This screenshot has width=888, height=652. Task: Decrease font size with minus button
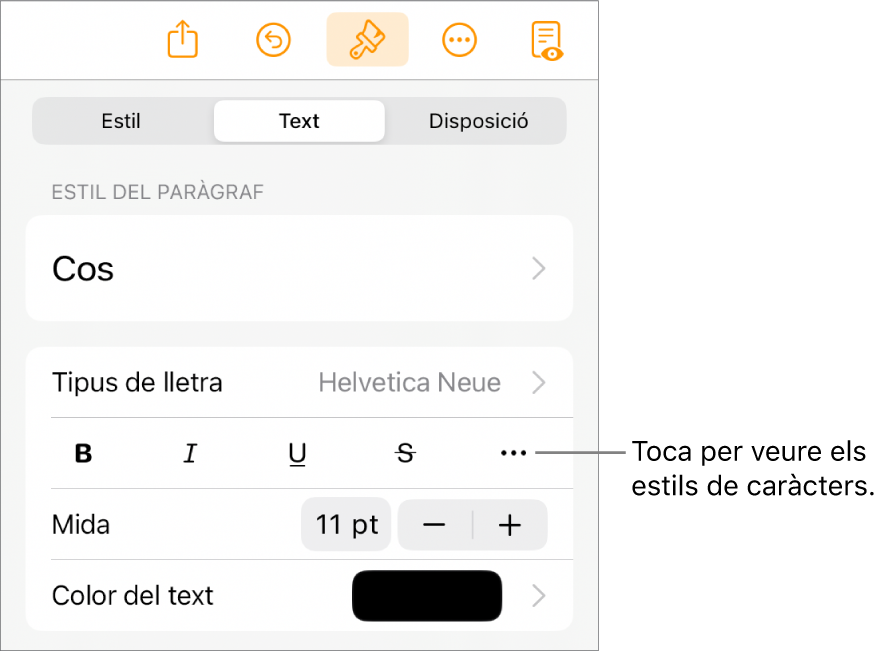tap(434, 525)
